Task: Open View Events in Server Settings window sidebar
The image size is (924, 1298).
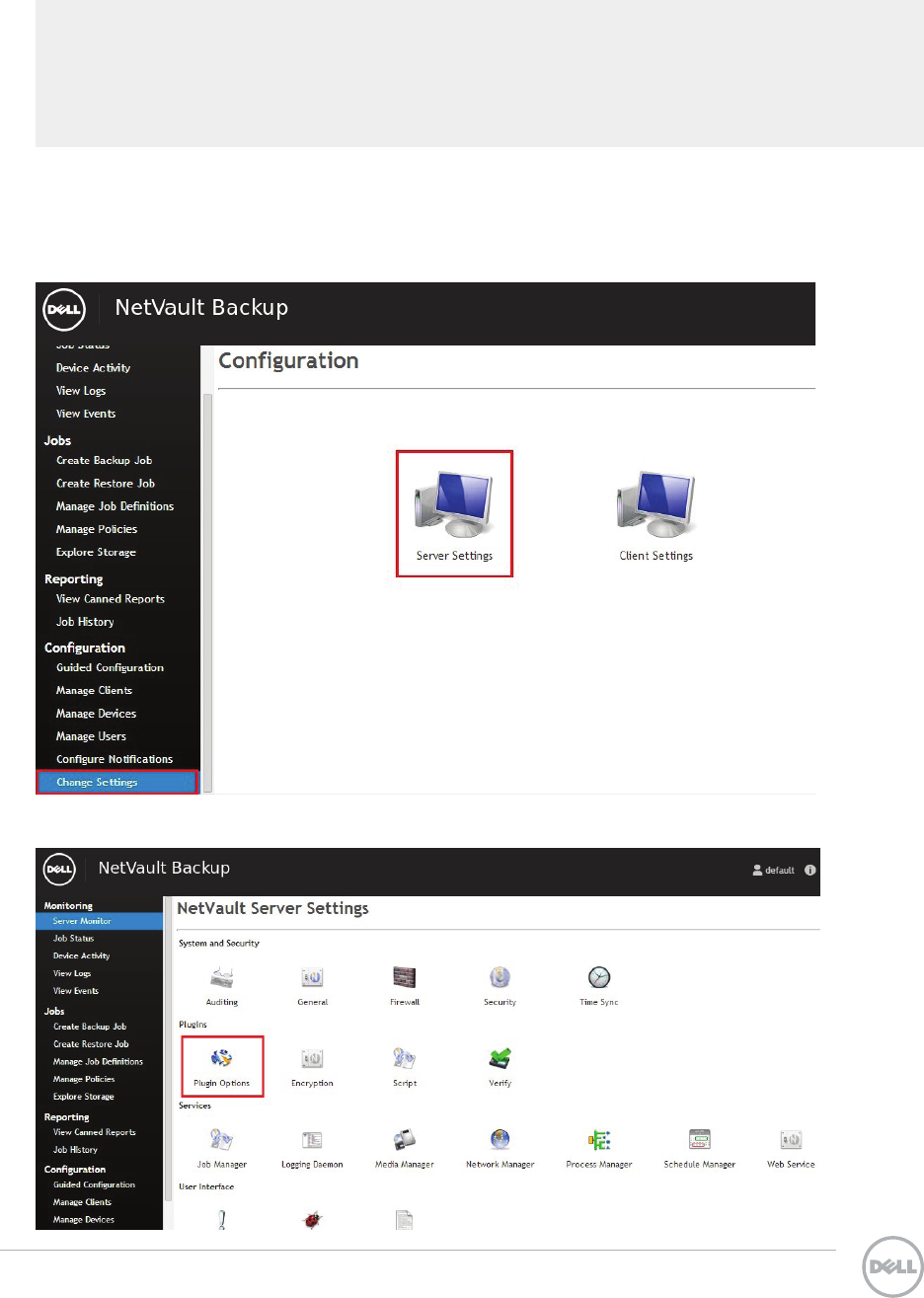Action: pyautogui.click(x=76, y=991)
